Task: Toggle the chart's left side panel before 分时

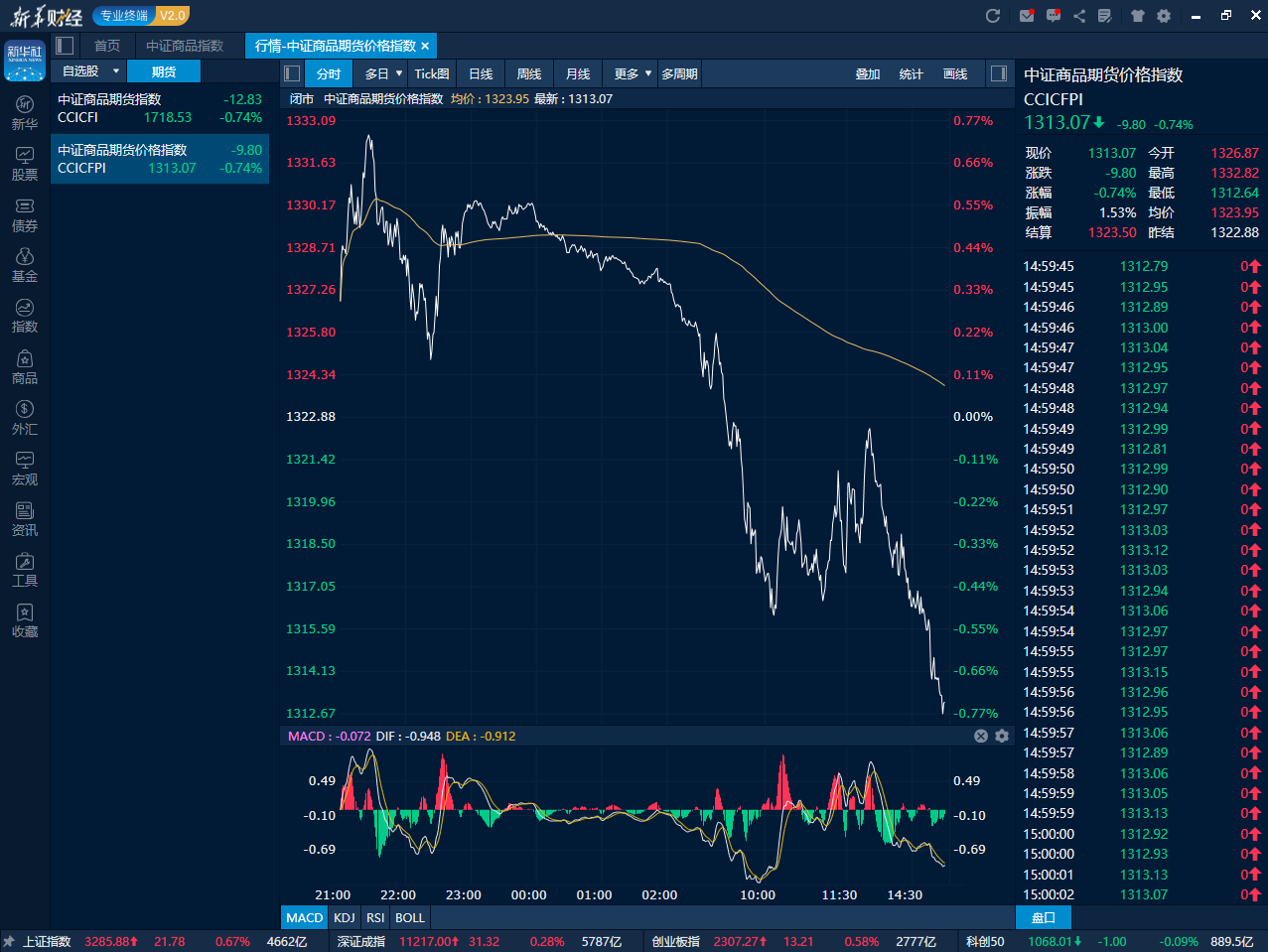Action: point(292,73)
